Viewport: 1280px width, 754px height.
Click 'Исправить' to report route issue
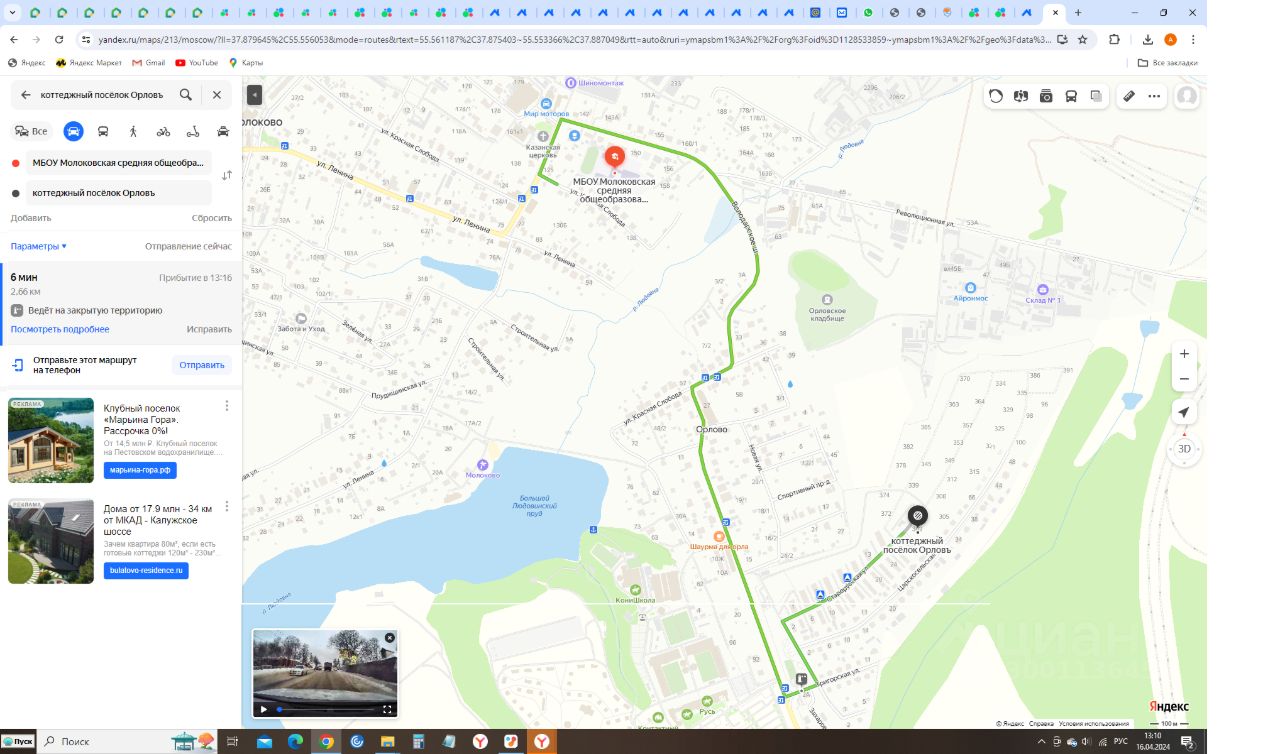pos(209,329)
